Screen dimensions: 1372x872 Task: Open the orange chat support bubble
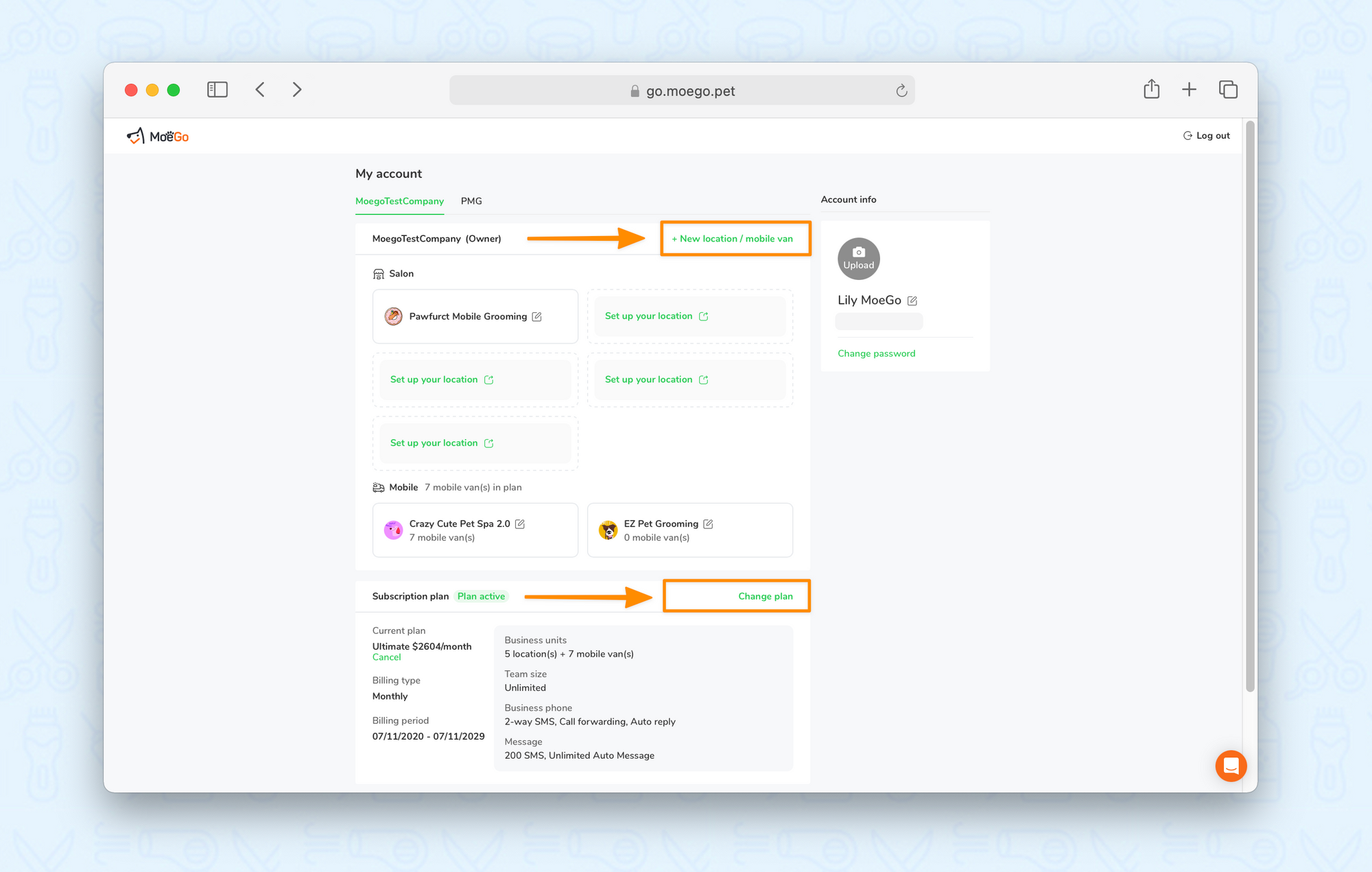tap(1231, 766)
